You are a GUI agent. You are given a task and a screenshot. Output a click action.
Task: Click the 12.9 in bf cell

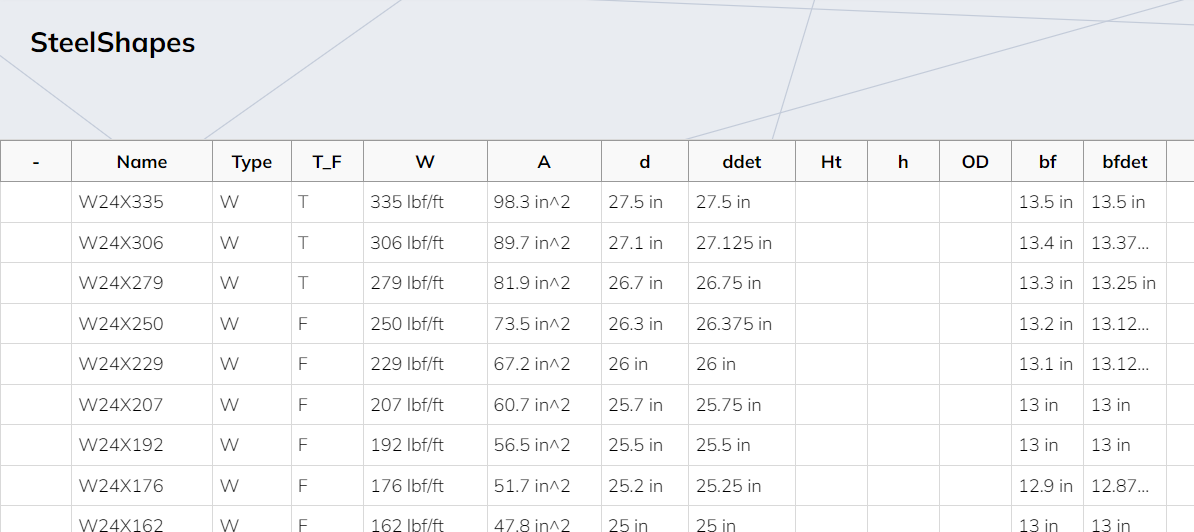[x=1048, y=486]
